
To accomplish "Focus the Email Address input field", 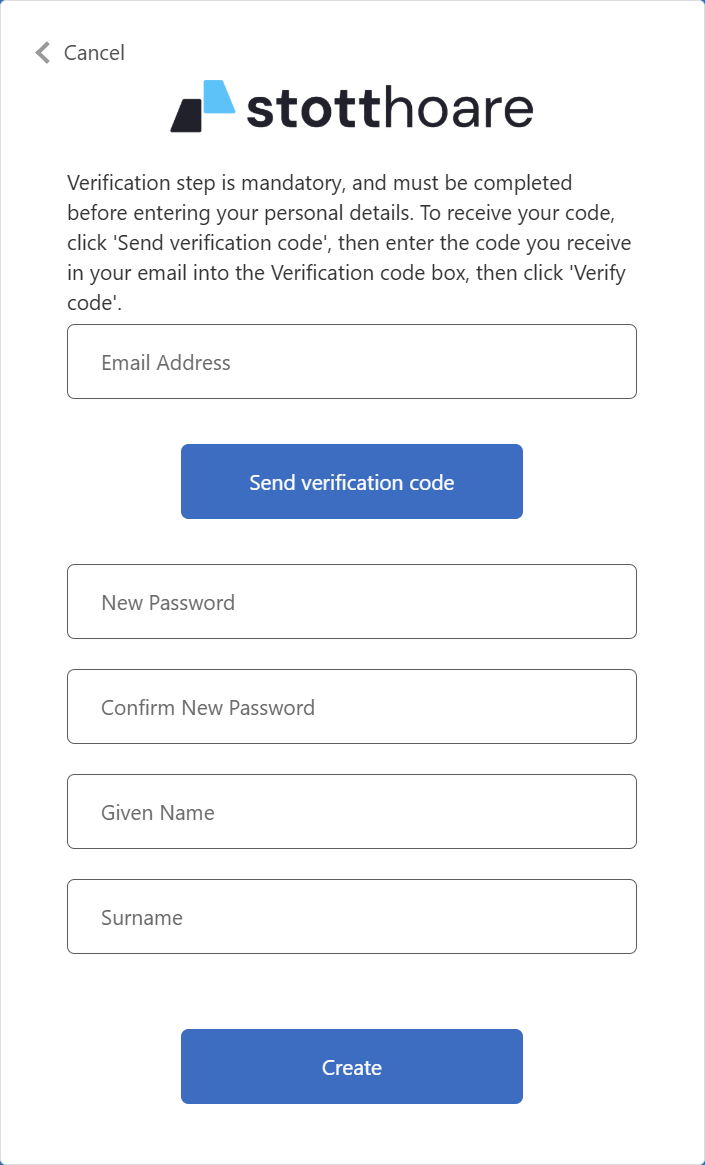I will pyautogui.click(x=352, y=362).
